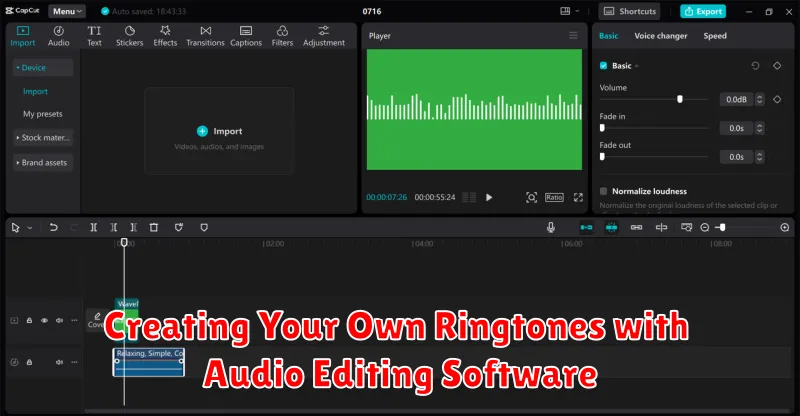This screenshot has width=800, height=416.
Task: Switch to the Voice changer tab
Action: (660, 36)
